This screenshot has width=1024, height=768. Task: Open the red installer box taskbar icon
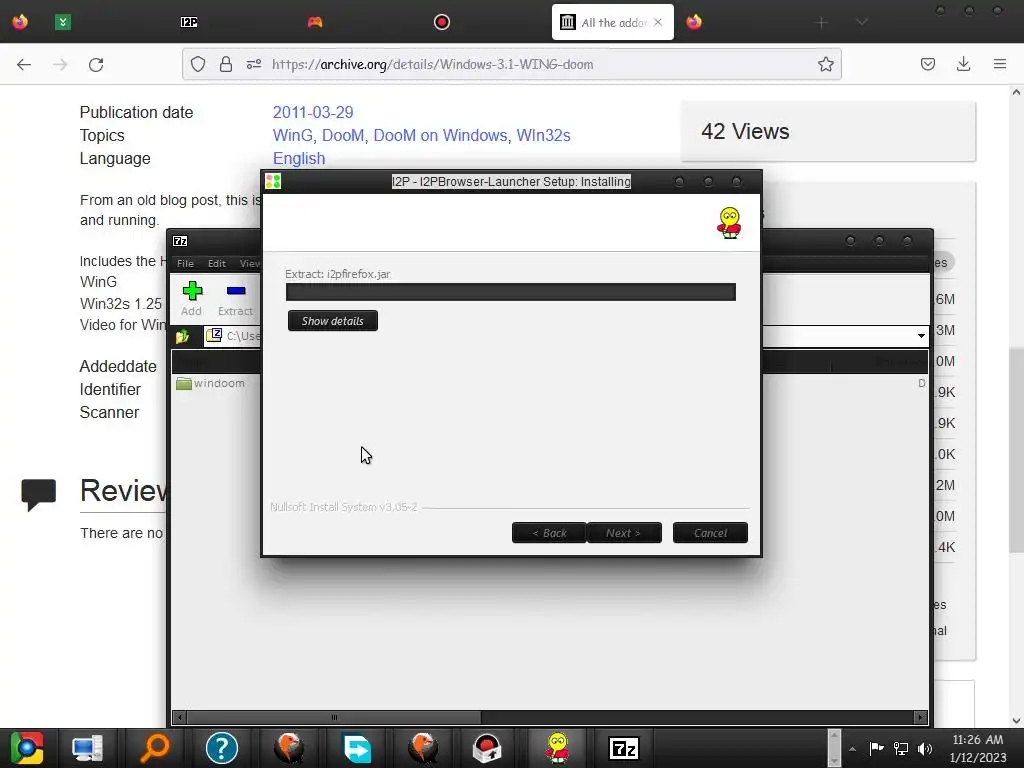coord(487,748)
